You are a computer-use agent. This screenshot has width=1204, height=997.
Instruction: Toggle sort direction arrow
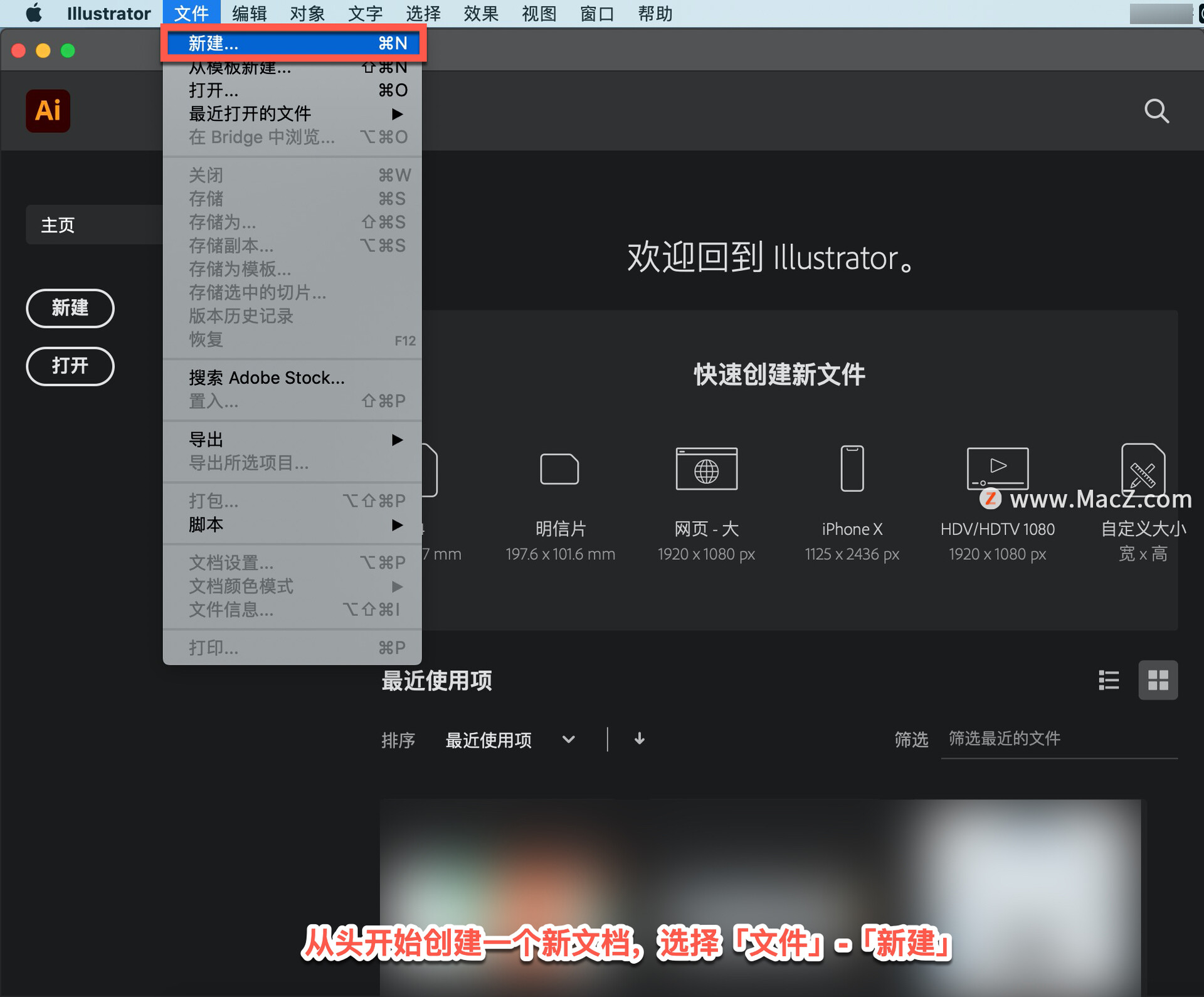pos(639,739)
